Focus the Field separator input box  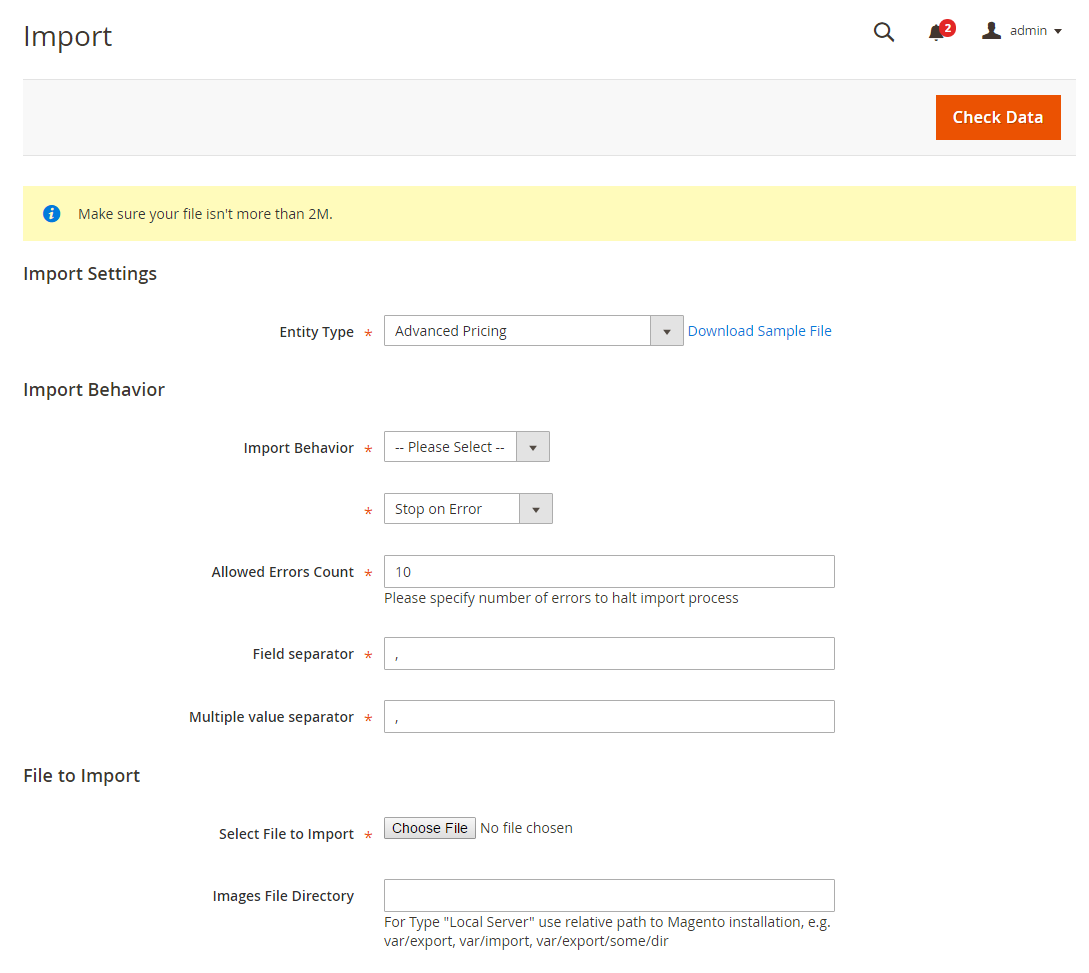[x=608, y=654]
